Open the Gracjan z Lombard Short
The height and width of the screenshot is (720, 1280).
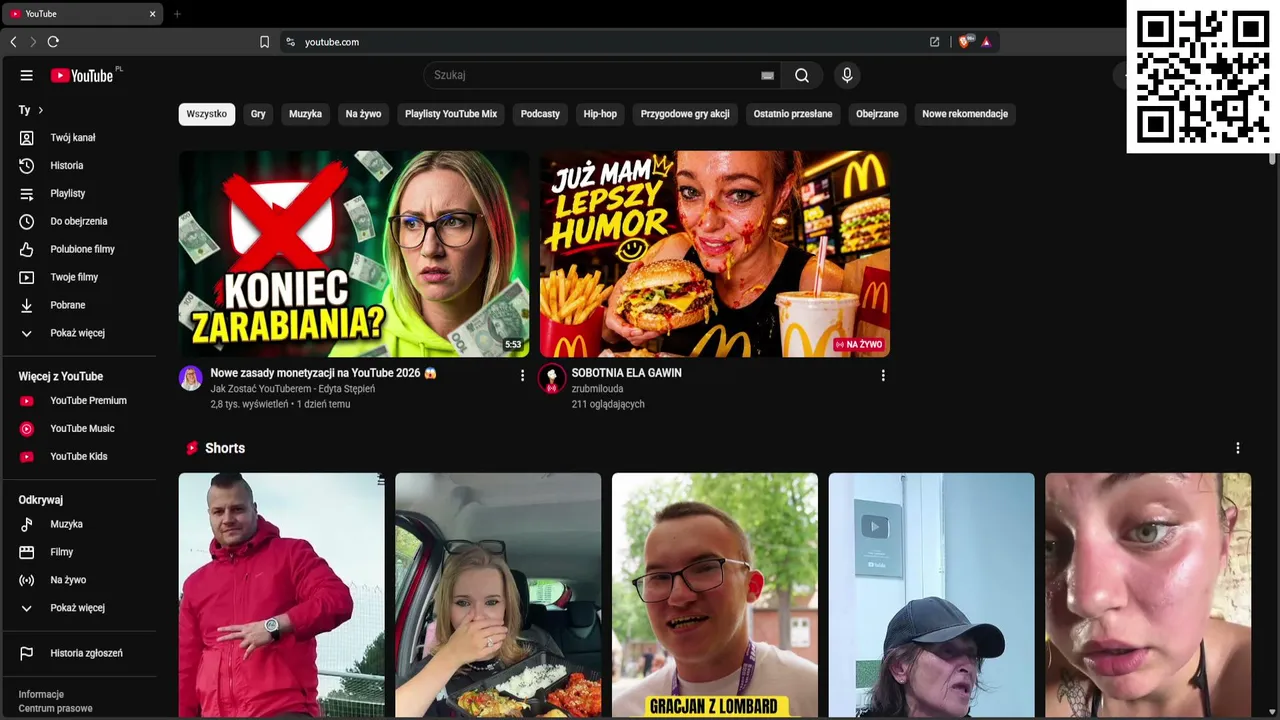coord(715,595)
